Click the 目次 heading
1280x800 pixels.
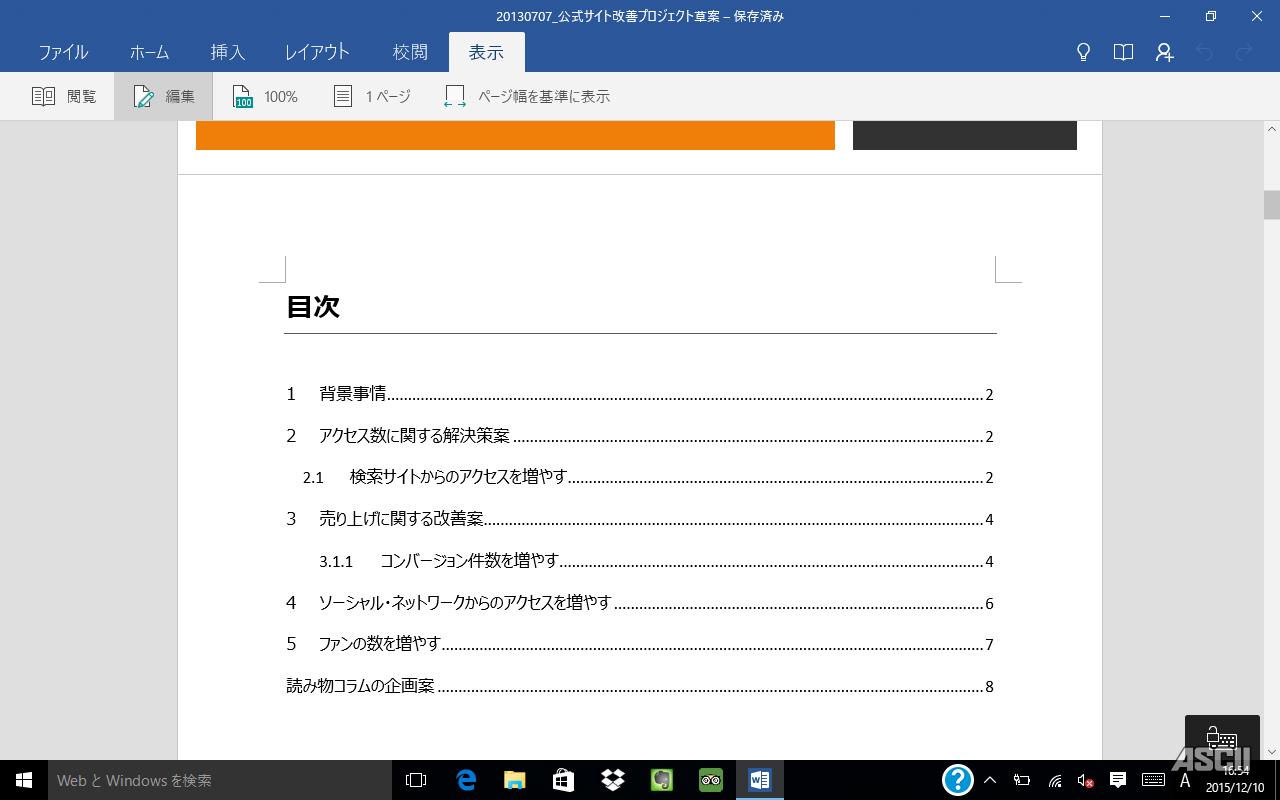point(313,306)
